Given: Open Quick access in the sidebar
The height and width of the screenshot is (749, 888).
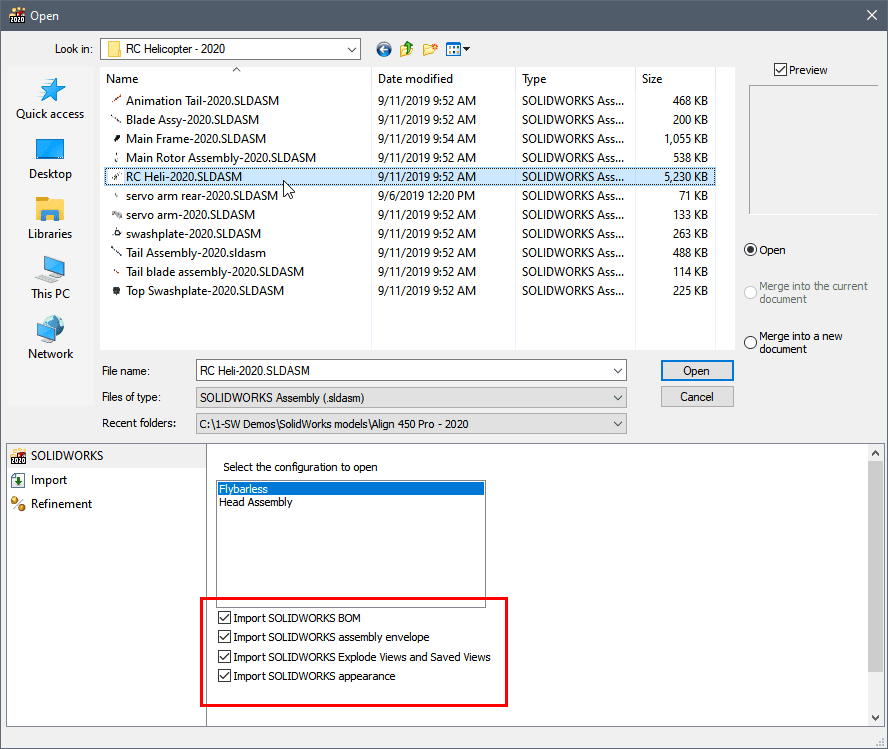Looking at the screenshot, I should (x=50, y=99).
